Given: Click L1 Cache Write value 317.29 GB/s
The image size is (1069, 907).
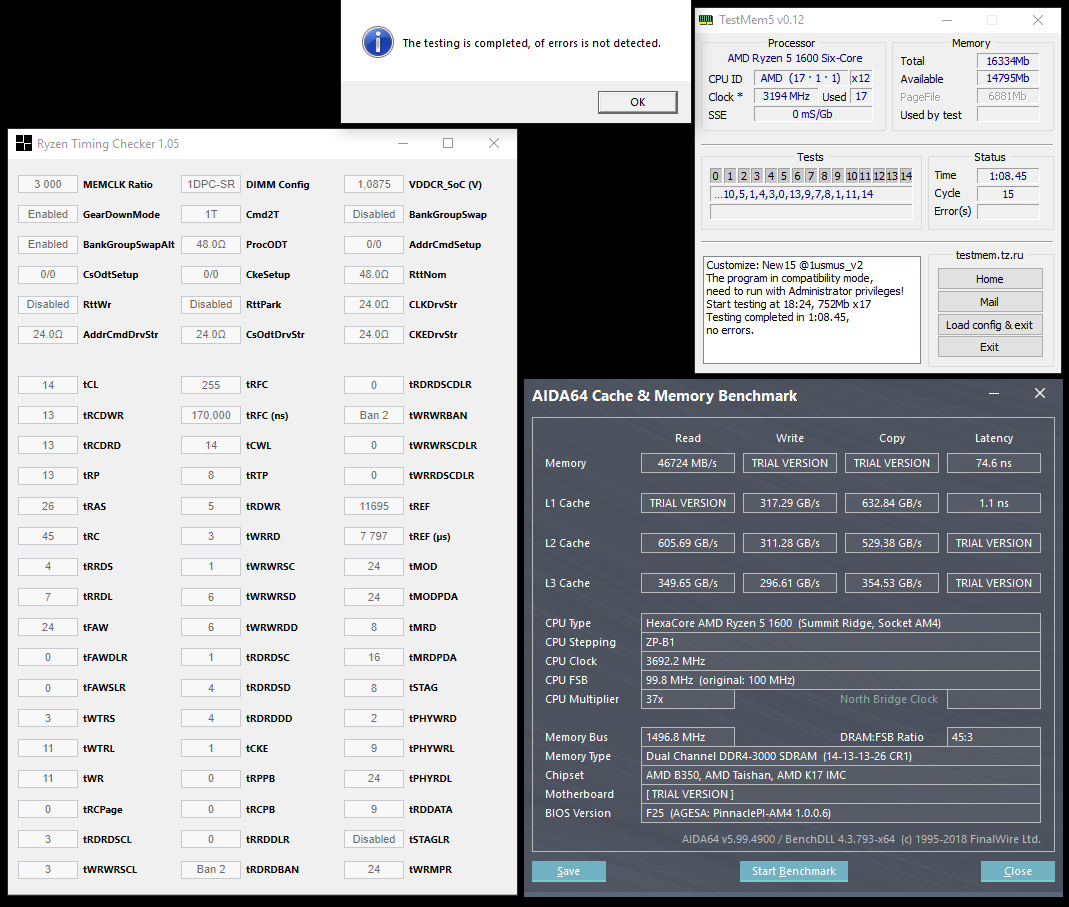Looking at the screenshot, I should (x=789, y=503).
